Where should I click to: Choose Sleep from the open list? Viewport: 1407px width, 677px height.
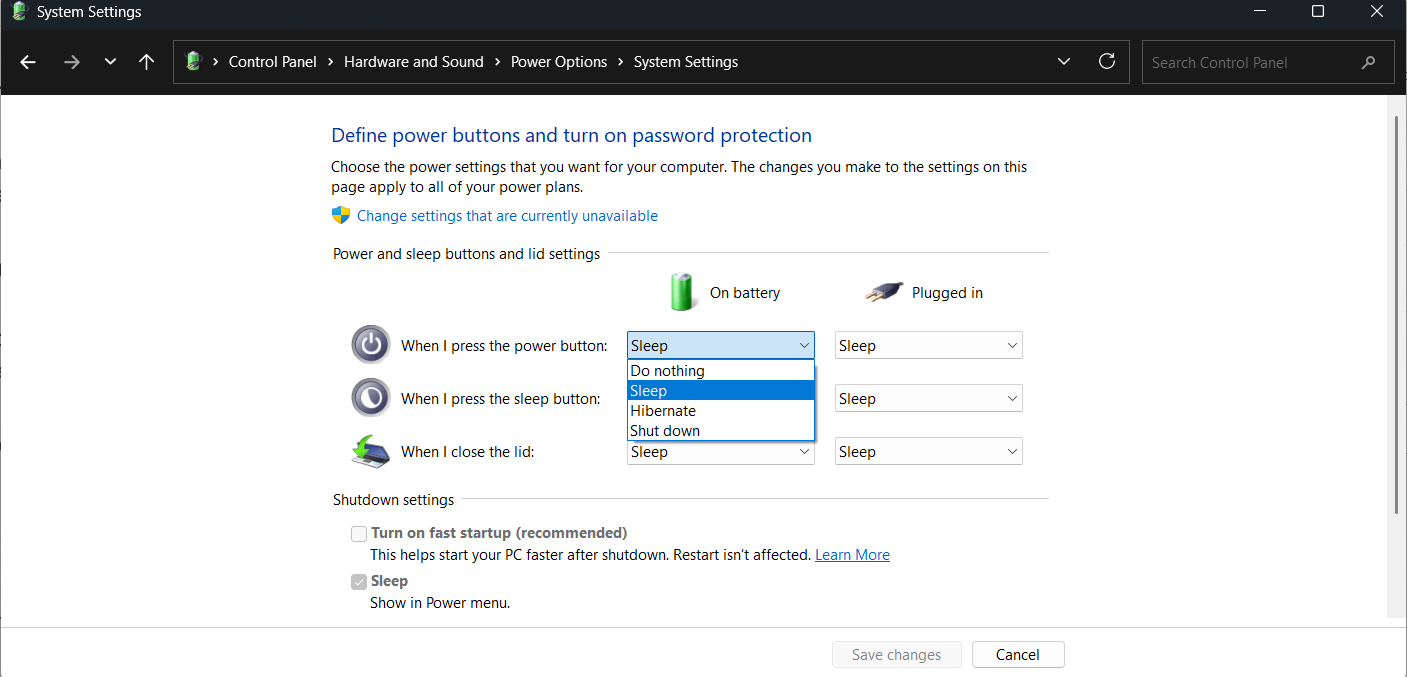click(x=721, y=391)
